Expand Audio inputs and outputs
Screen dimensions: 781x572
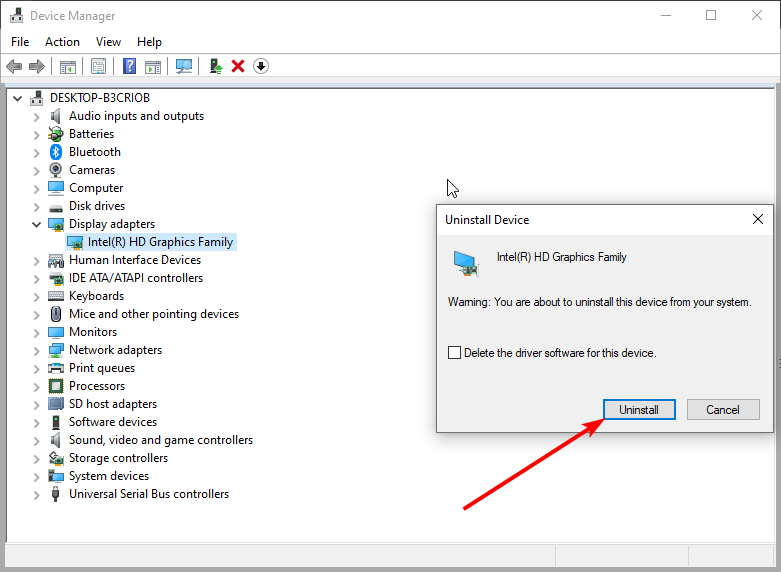point(36,117)
